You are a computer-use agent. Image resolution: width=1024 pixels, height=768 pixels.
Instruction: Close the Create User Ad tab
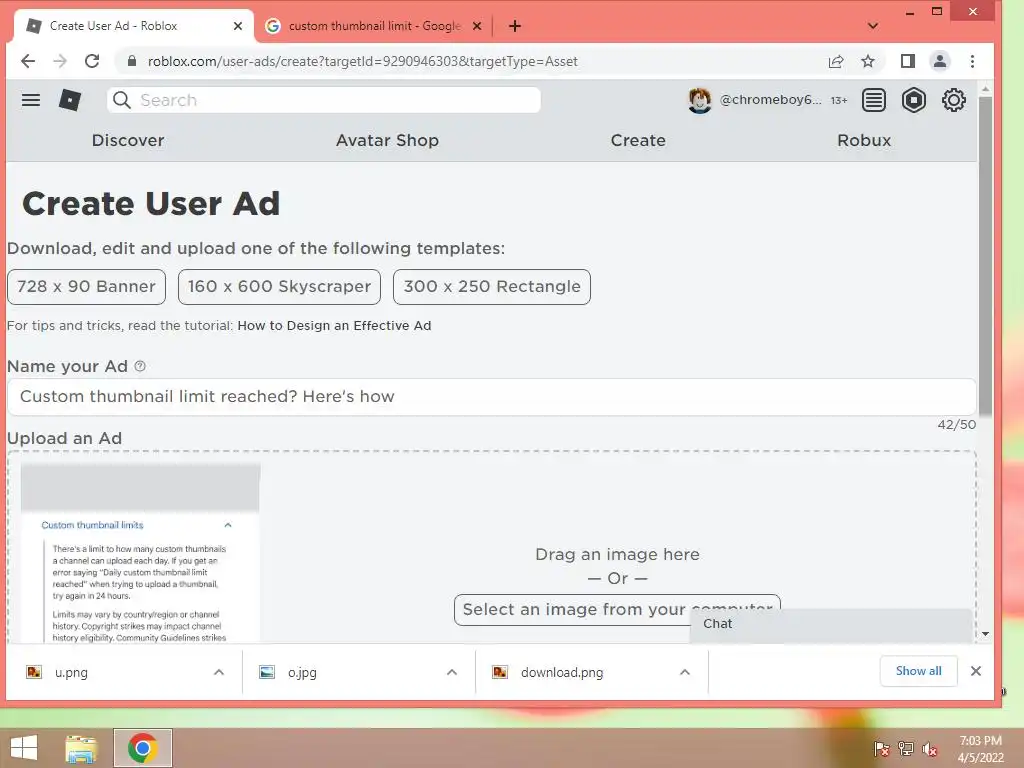(238, 26)
